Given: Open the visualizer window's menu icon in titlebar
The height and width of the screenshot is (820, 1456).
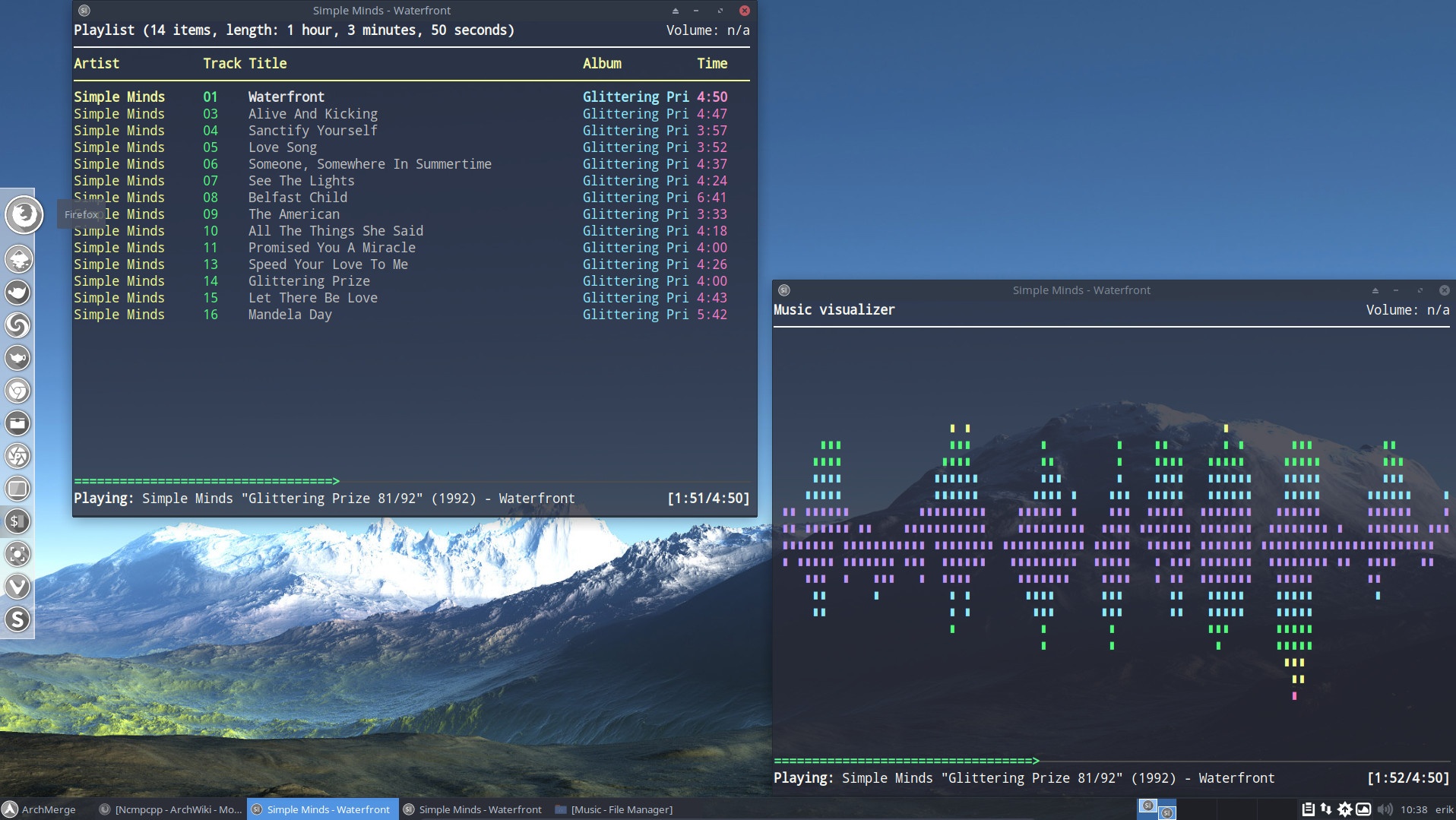Looking at the screenshot, I should [784, 290].
